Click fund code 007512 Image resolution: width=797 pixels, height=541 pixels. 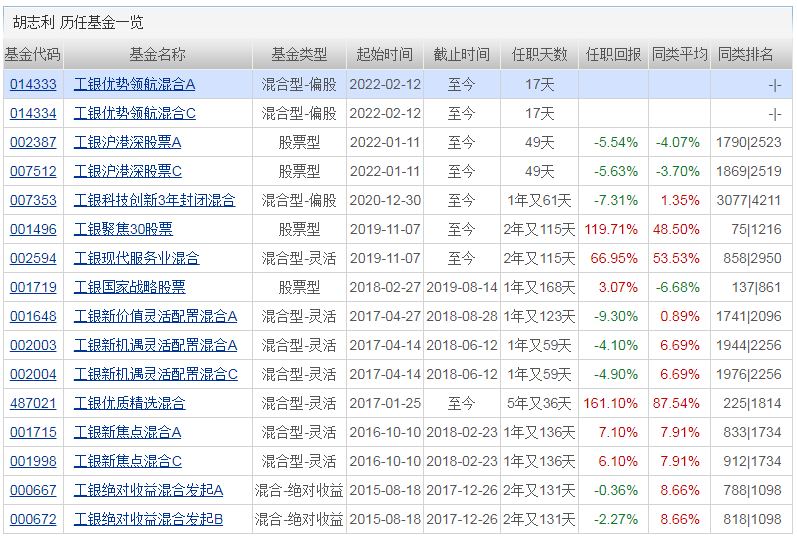(x=33, y=172)
